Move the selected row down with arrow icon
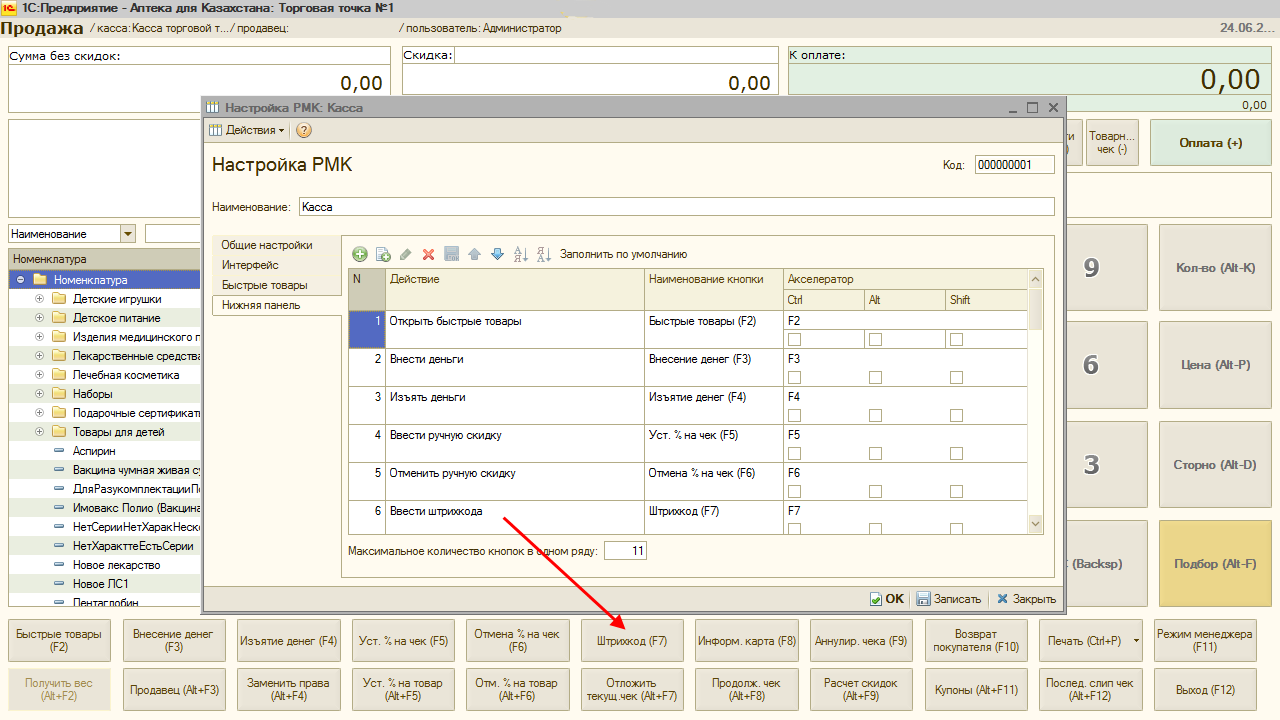This screenshot has height=720, width=1280. [x=497, y=255]
